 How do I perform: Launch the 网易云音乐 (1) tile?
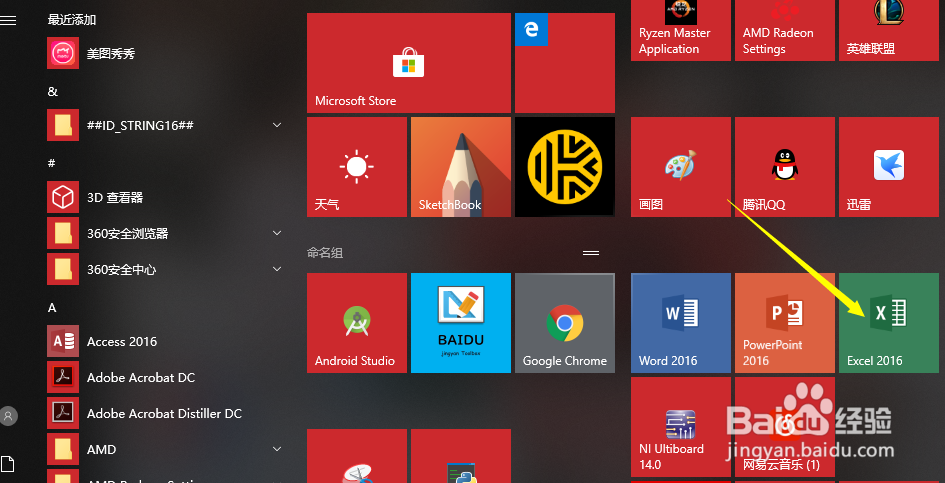click(x=785, y=427)
